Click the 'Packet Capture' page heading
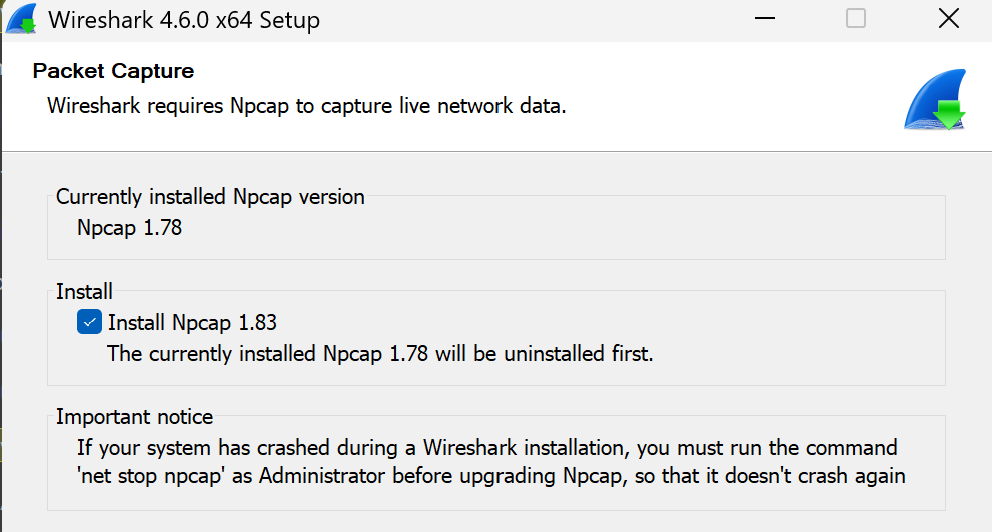The image size is (992, 532). 113,71
